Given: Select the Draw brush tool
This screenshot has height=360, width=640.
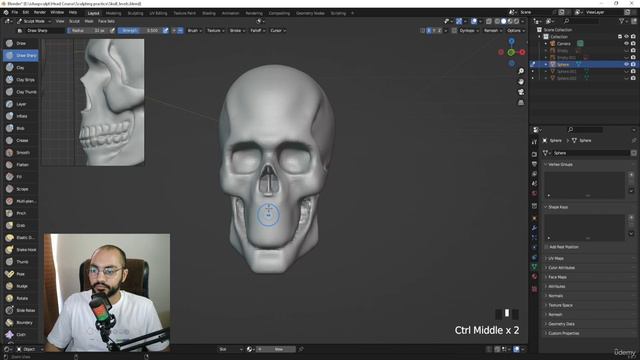Looking at the screenshot, I should pyautogui.click(x=20, y=43).
